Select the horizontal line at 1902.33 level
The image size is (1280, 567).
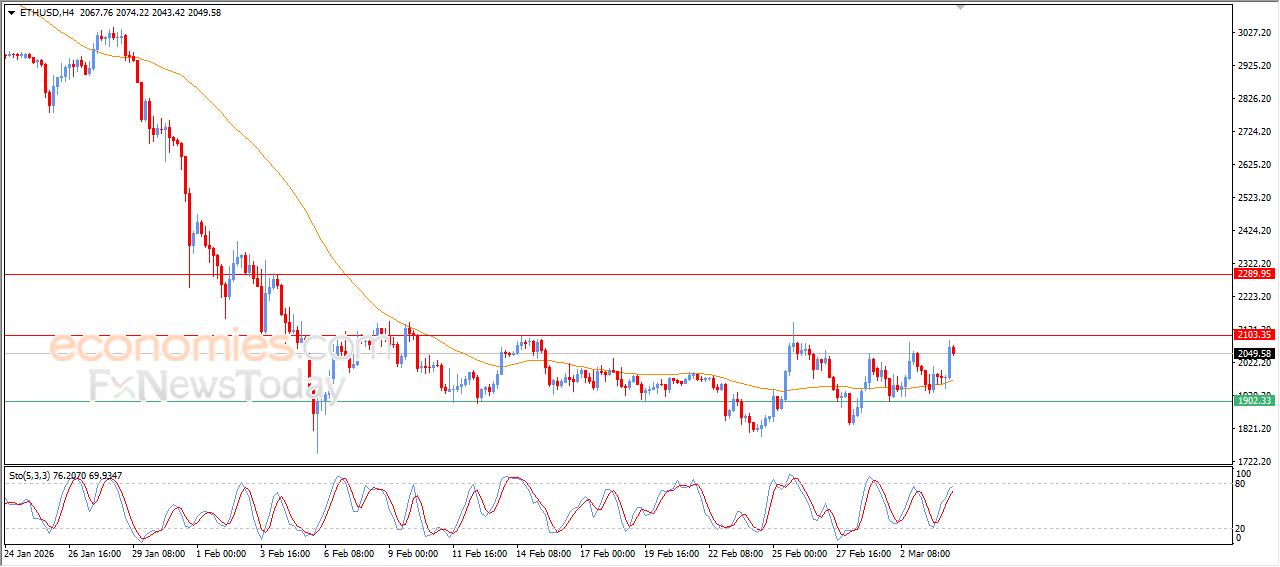click(616, 401)
